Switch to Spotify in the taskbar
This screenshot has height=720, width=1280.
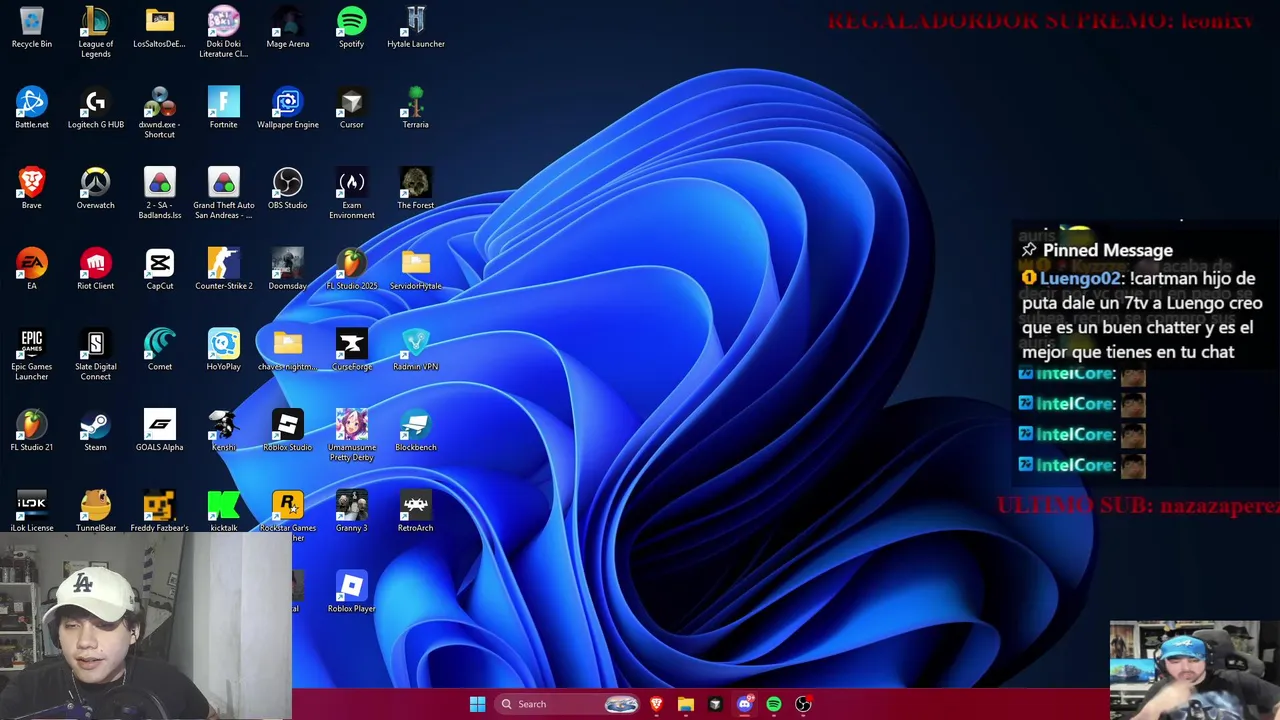[774, 704]
